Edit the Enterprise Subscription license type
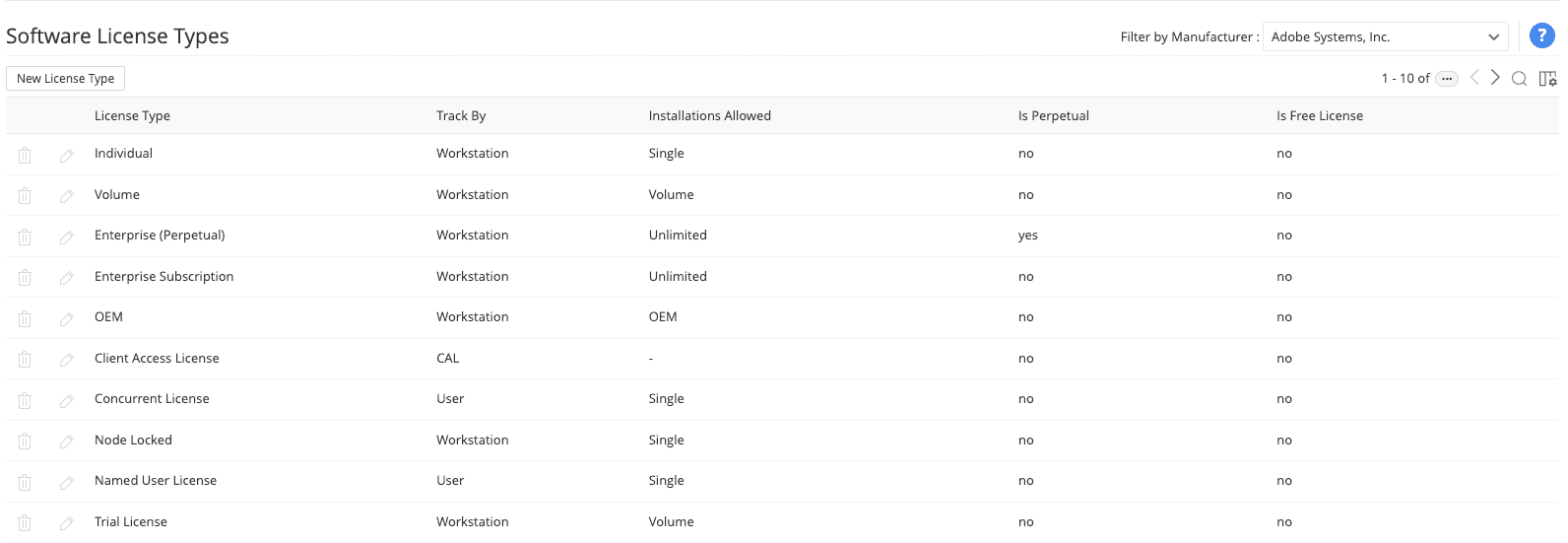This screenshot has width=1568, height=543. (67, 278)
